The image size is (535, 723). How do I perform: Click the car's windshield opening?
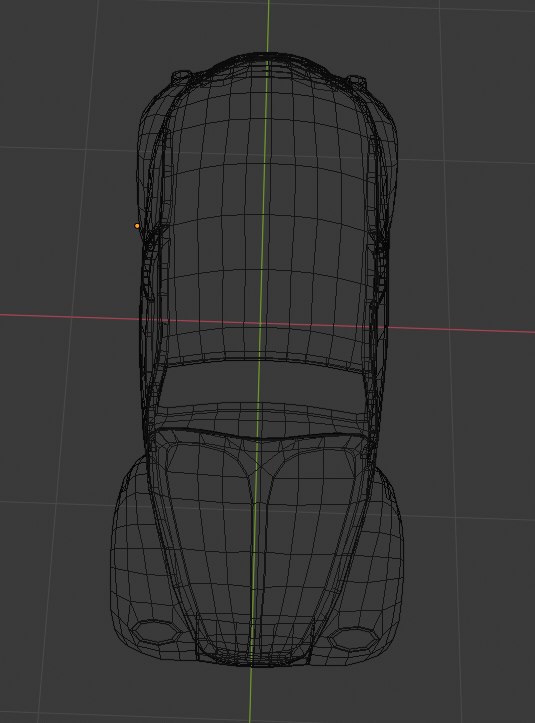coord(262,386)
